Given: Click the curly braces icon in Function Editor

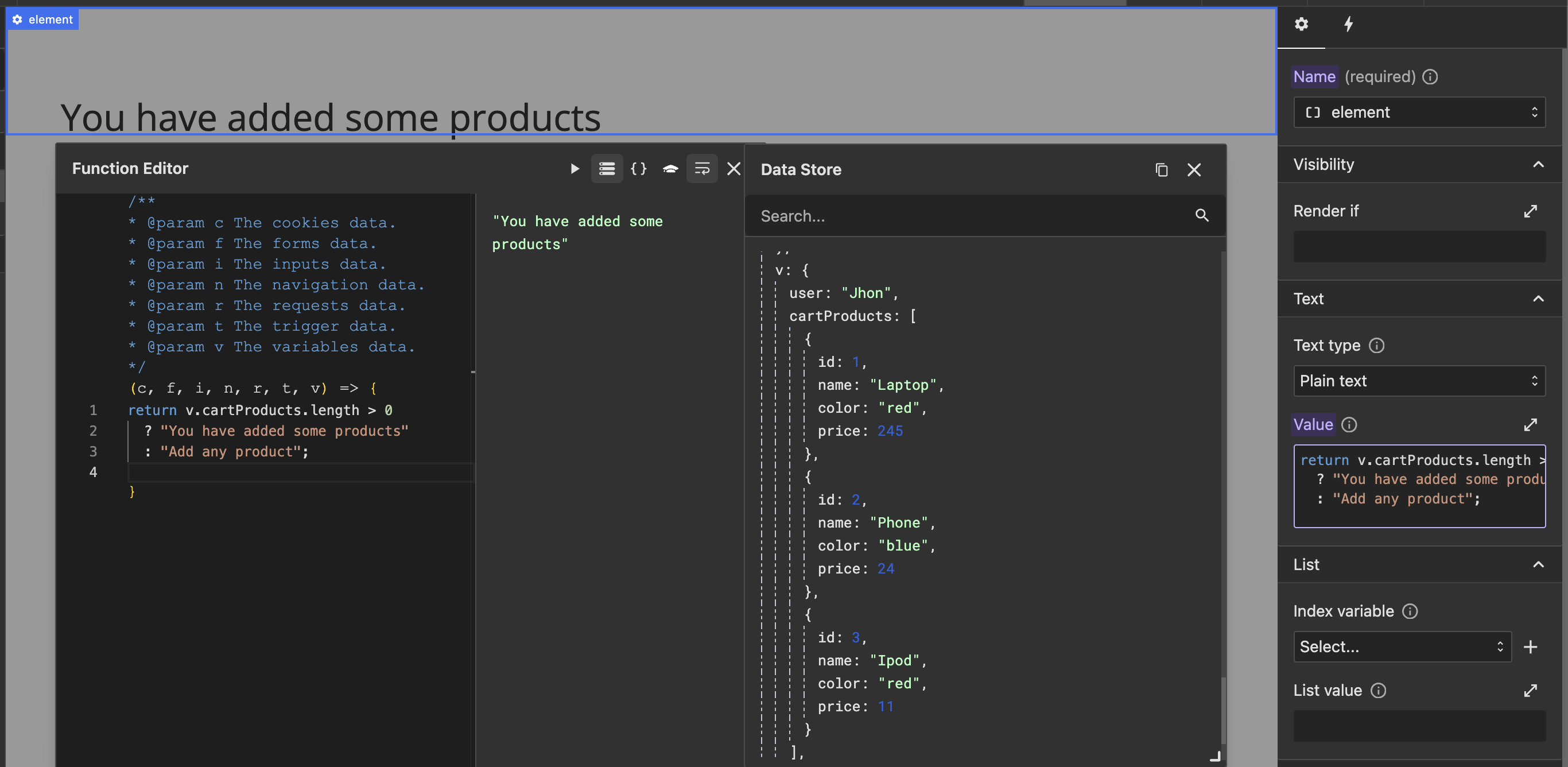Looking at the screenshot, I should click(639, 169).
